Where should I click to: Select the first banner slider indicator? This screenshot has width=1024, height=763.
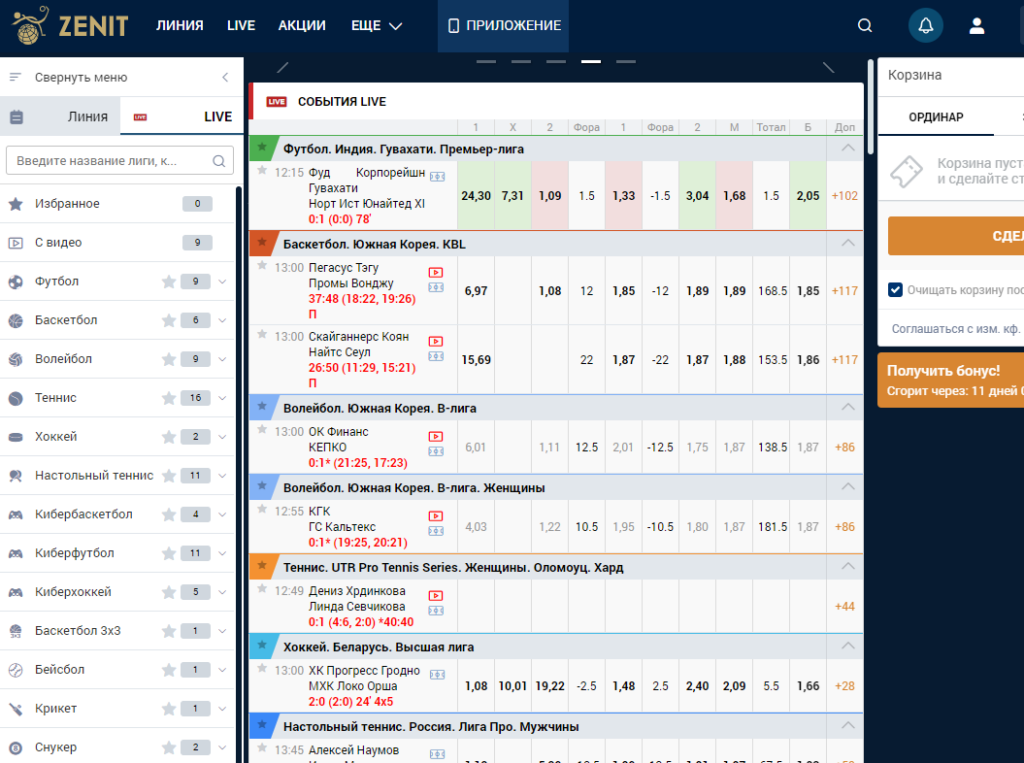[486, 61]
